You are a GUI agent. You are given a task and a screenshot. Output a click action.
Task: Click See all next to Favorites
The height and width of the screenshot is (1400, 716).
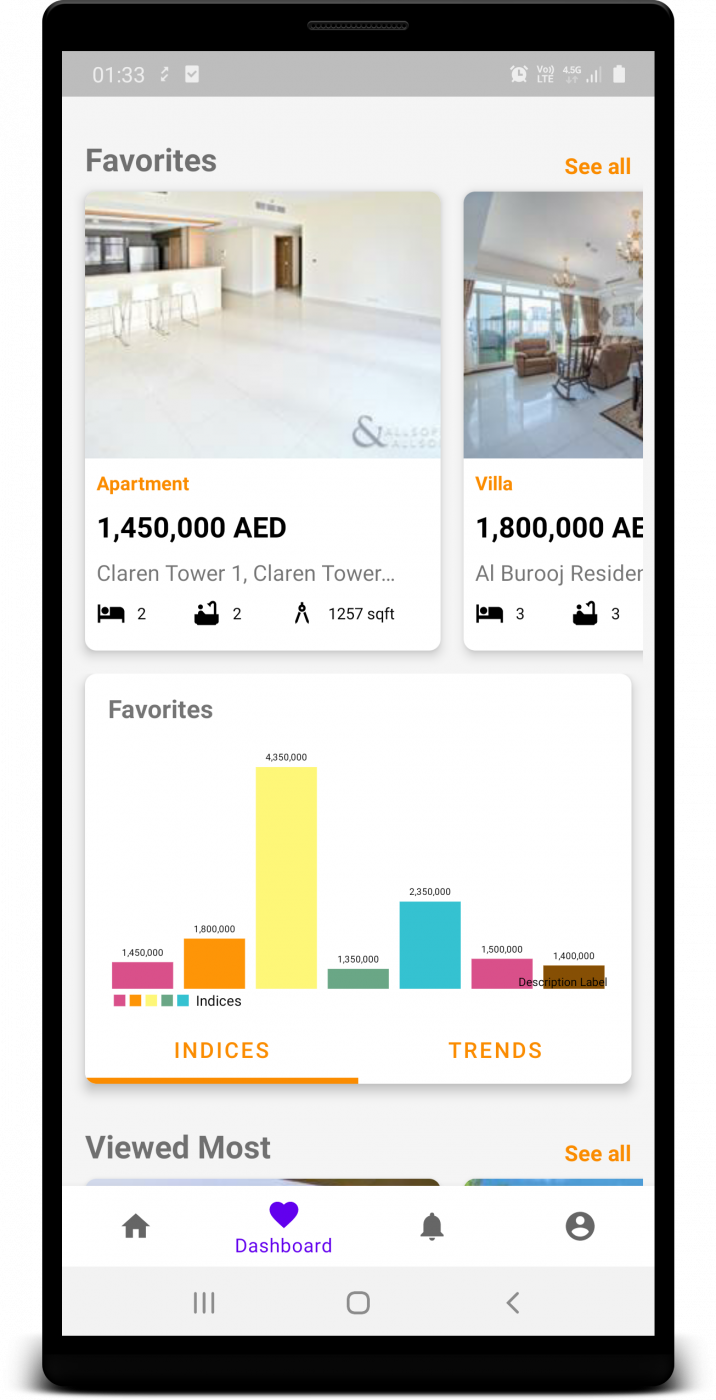597,166
